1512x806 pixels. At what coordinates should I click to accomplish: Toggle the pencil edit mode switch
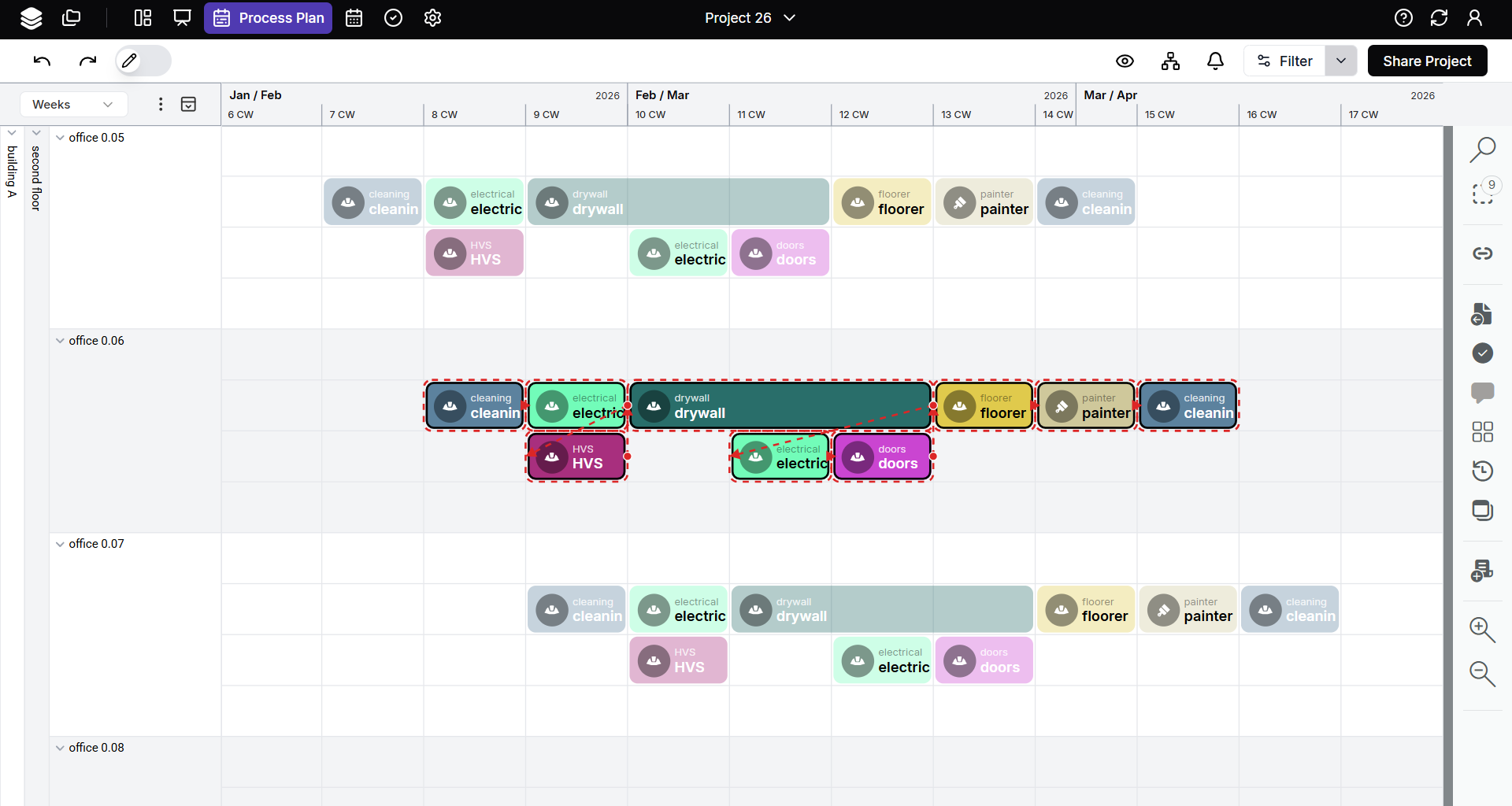[143, 61]
